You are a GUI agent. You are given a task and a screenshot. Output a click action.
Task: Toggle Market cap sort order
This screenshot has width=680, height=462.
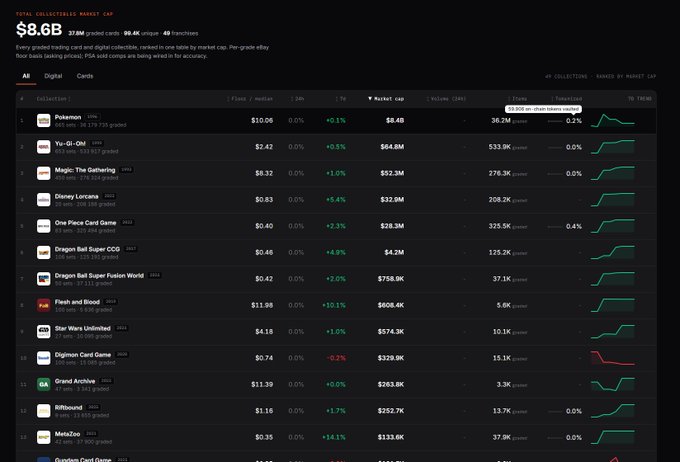coord(386,99)
